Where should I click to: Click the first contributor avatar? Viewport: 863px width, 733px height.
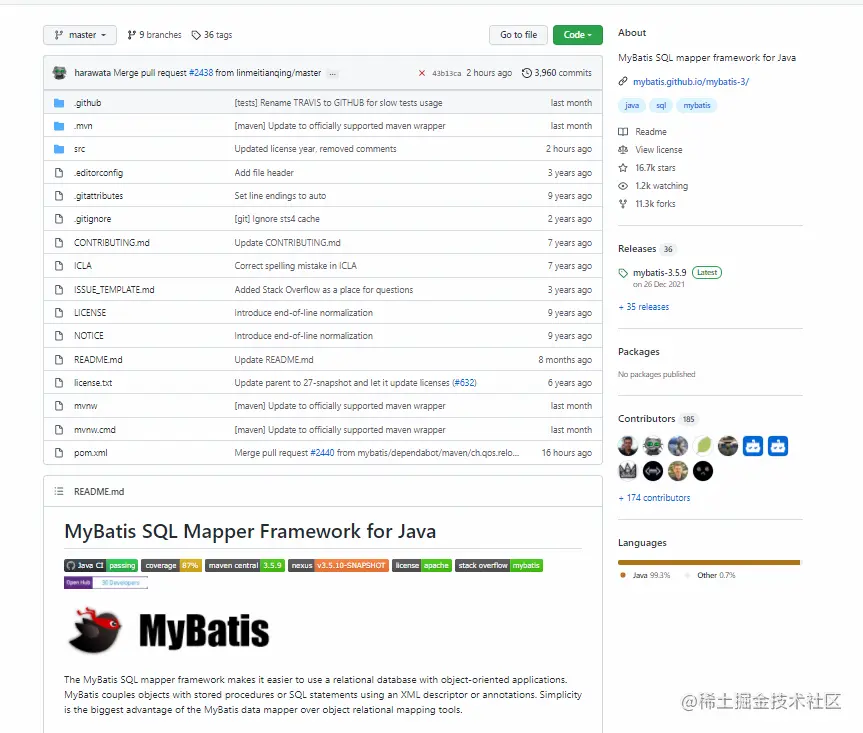click(628, 446)
